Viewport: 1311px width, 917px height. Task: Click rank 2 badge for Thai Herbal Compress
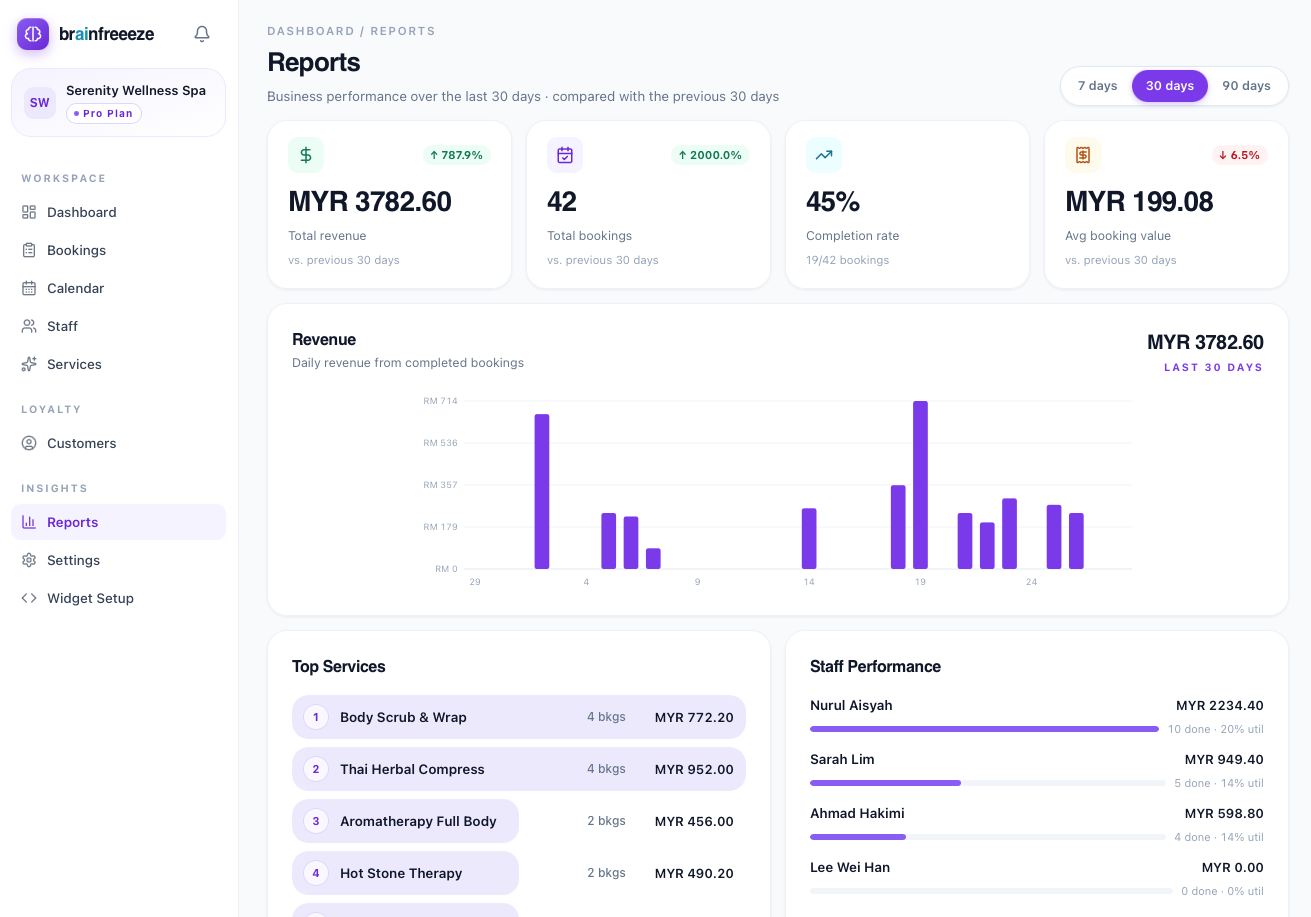coord(316,769)
